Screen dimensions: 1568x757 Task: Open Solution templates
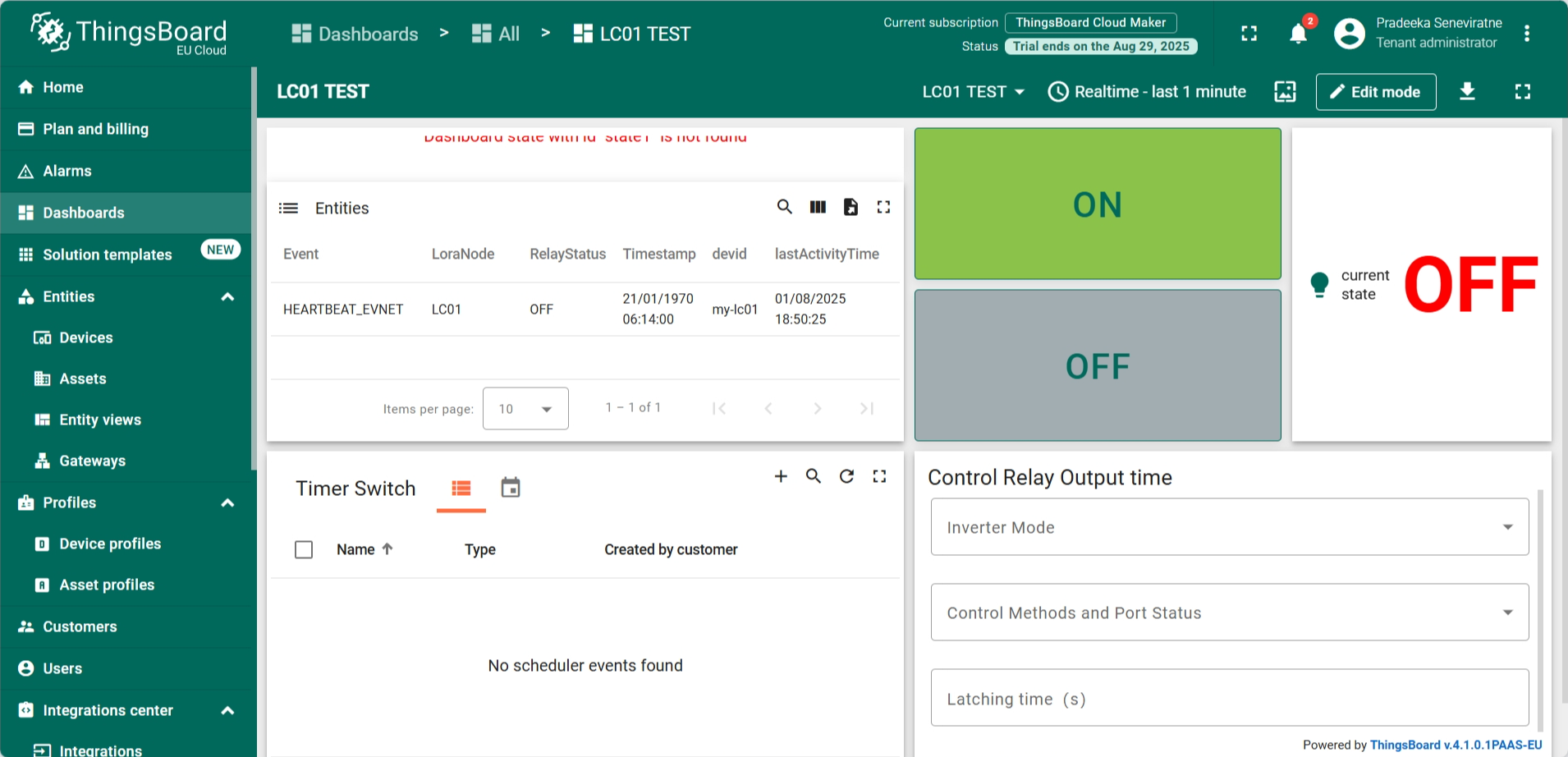(126, 255)
